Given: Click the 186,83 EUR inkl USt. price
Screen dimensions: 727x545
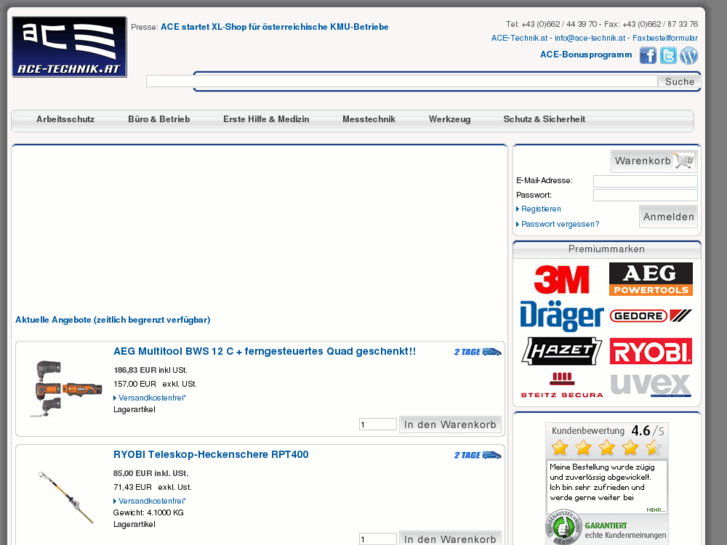Looking at the screenshot, I should [x=150, y=370].
